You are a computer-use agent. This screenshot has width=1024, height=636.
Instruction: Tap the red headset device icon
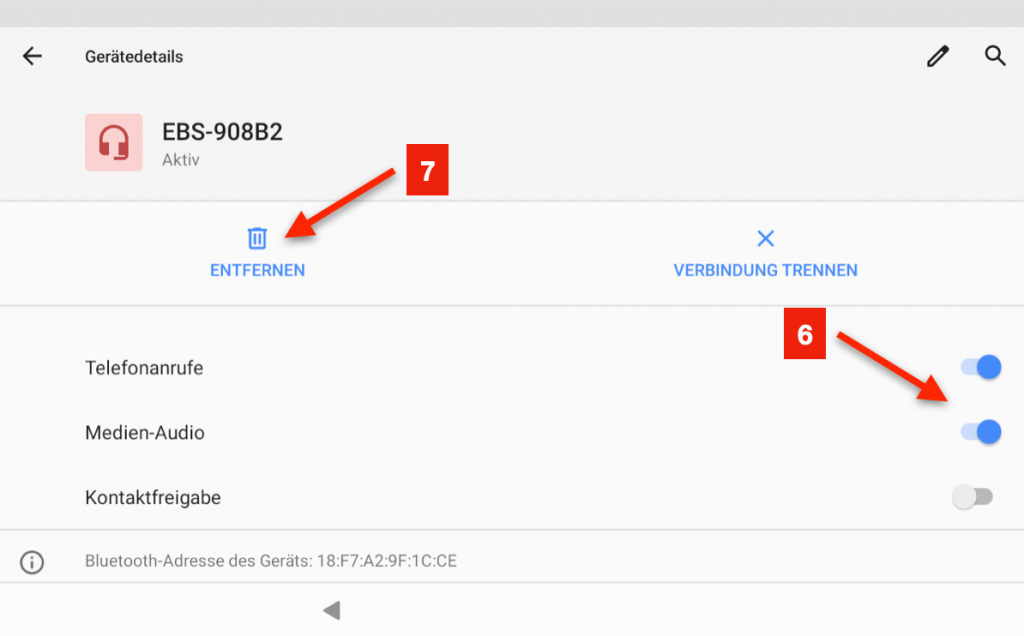113,142
